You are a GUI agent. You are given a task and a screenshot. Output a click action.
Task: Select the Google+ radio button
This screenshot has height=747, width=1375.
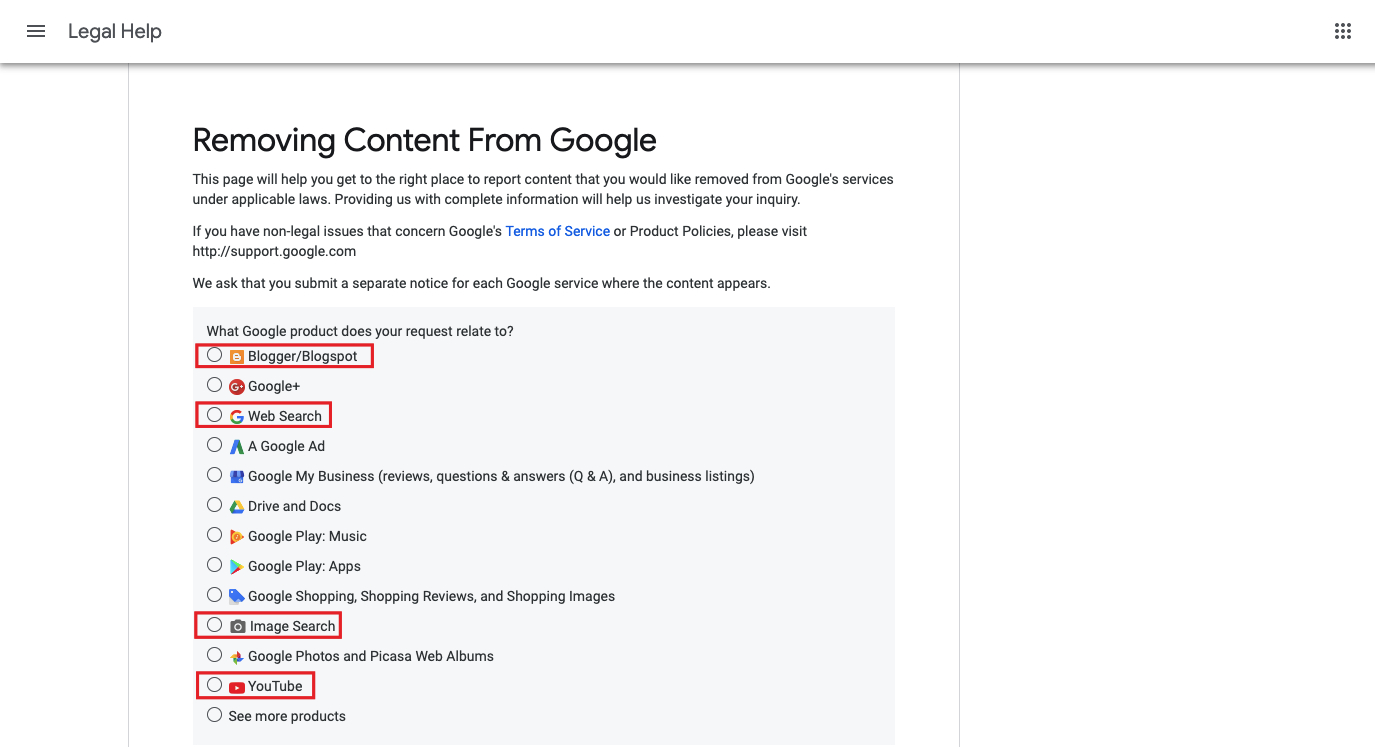[214, 385]
